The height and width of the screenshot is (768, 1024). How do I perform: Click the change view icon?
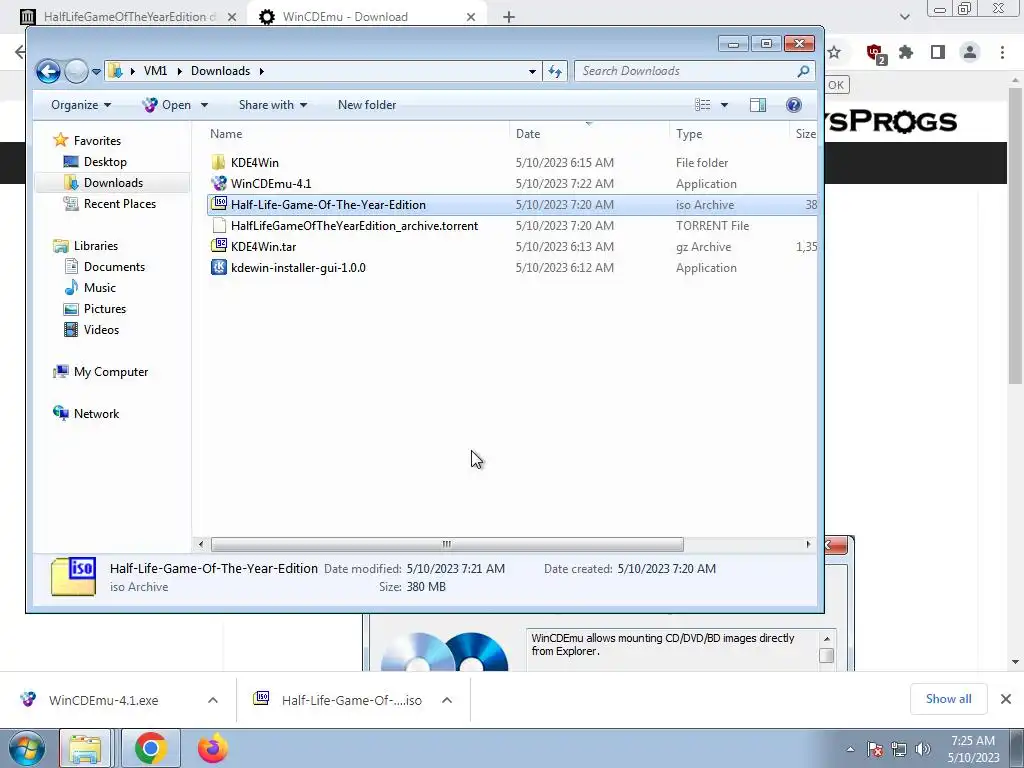coord(703,105)
